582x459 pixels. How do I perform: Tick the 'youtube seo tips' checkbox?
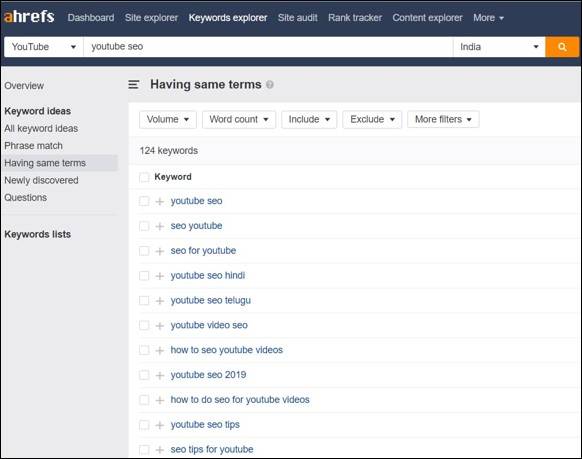coord(144,425)
